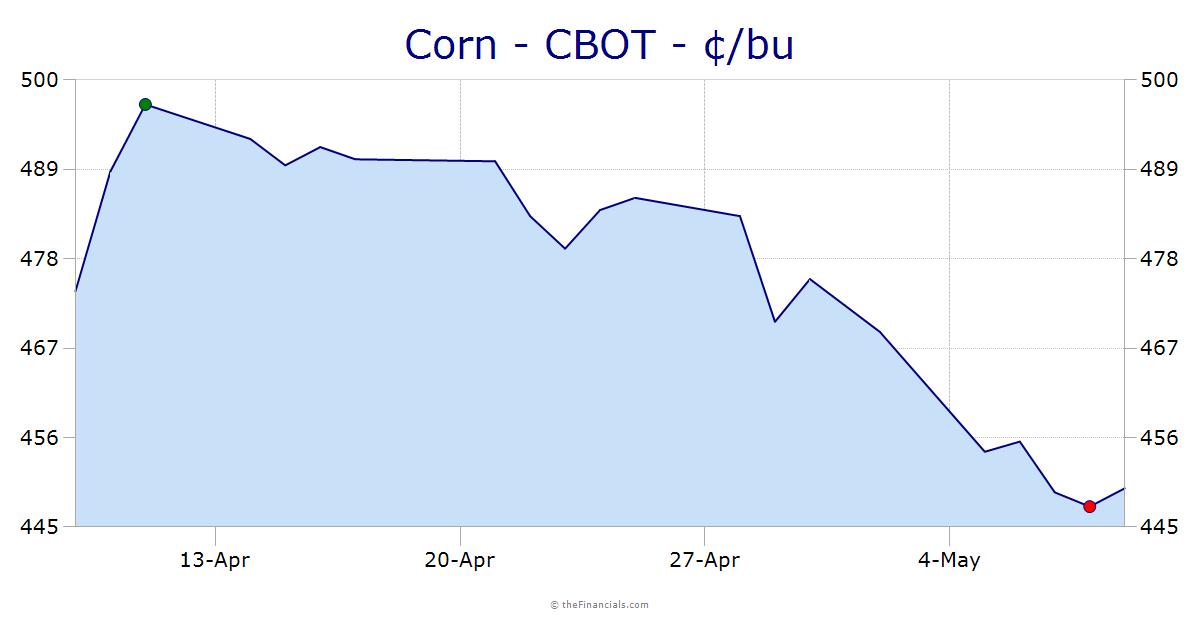Select the 27-Apr date label
1200x630 pixels.
coord(705,560)
